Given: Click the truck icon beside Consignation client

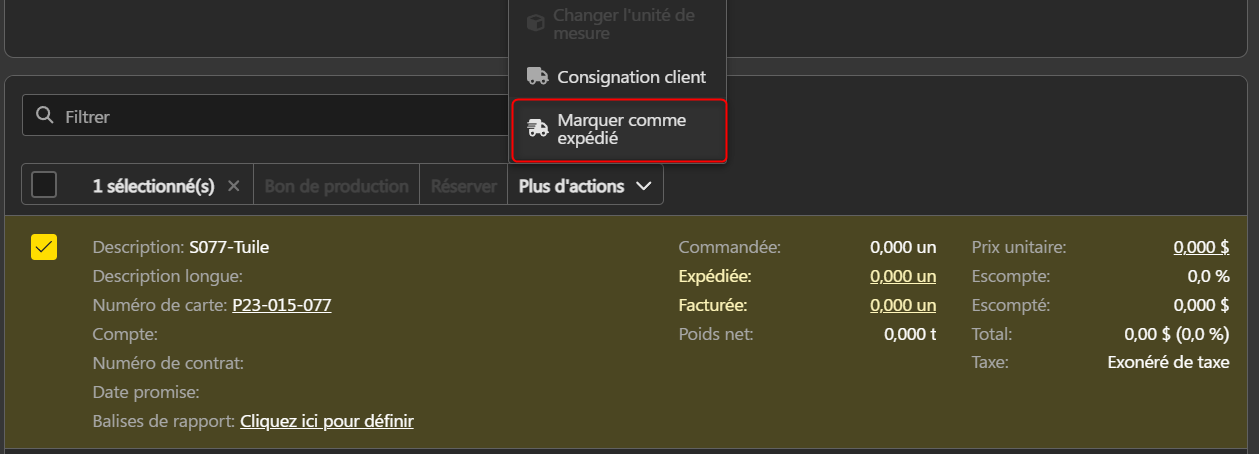Looking at the screenshot, I should click(x=538, y=76).
